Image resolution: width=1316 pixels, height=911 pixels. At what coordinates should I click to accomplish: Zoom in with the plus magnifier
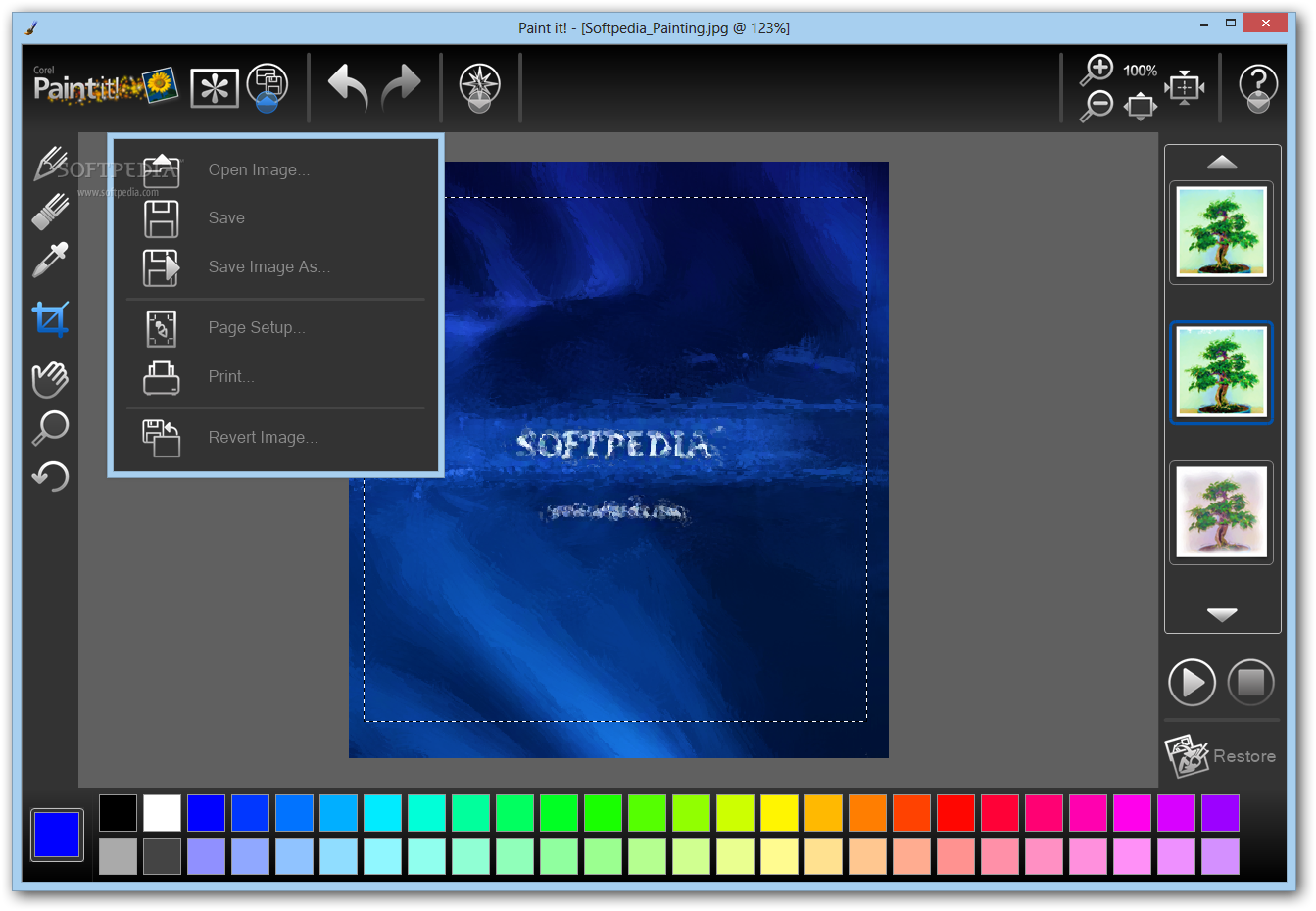1097,71
